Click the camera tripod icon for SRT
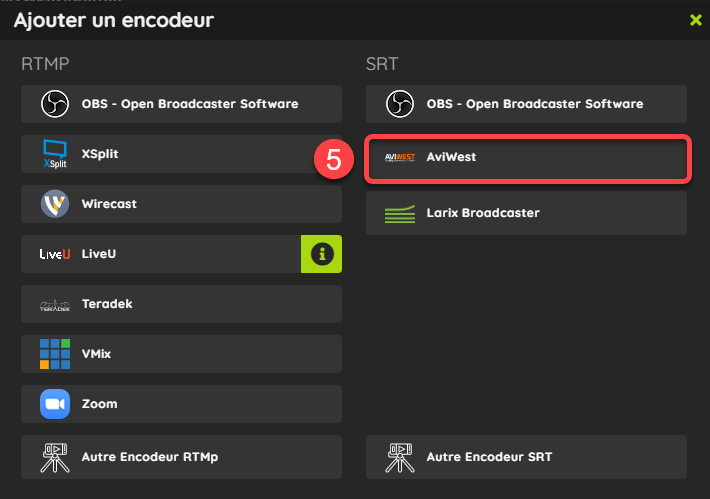 [x=400, y=457]
